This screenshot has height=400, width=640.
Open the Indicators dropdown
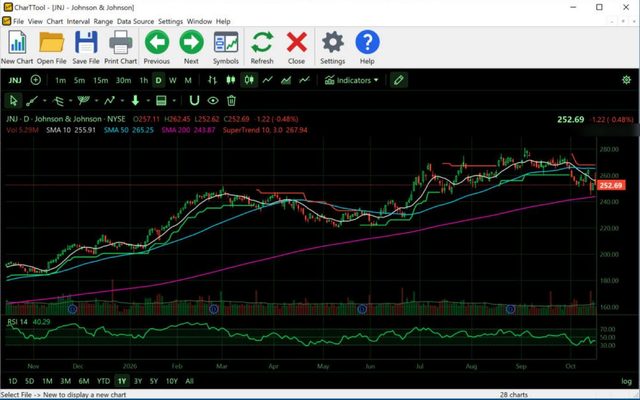coord(351,80)
